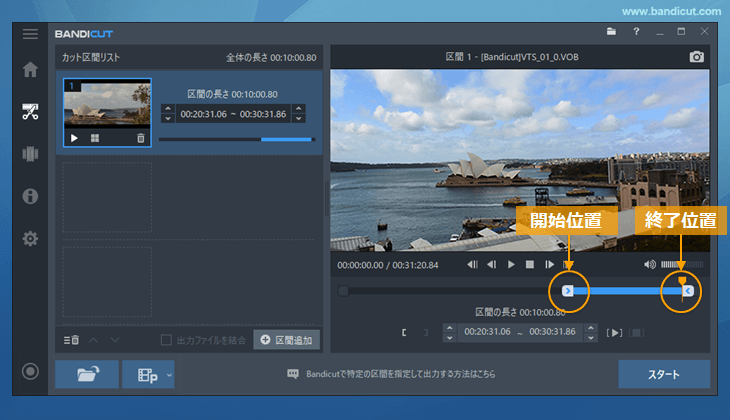Move the segment up in list
The height and width of the screenshot is (420, 730).
tap(93, 340)
